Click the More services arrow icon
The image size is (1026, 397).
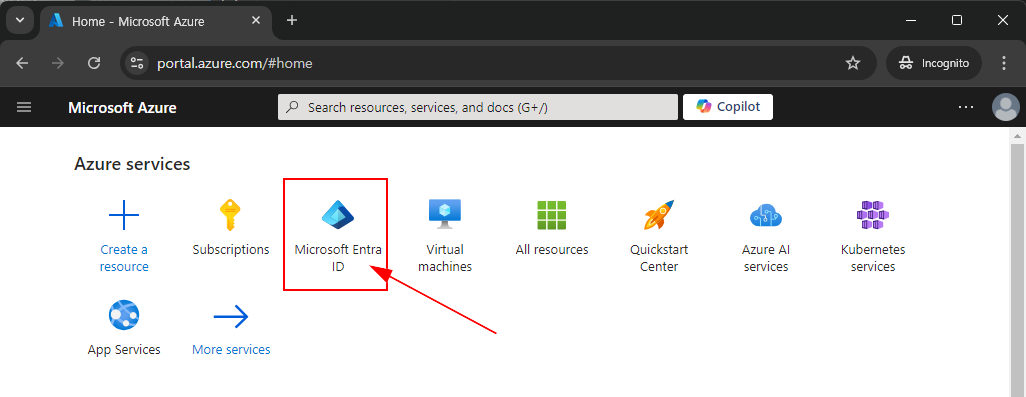231,317
